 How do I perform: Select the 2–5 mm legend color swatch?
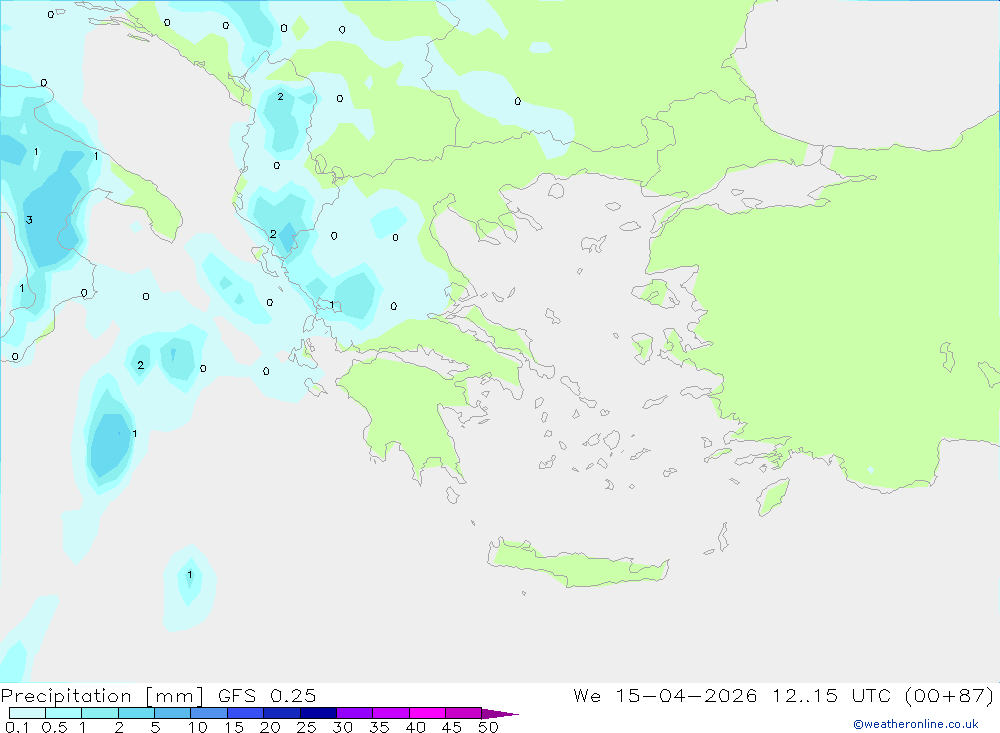point(136,713)
